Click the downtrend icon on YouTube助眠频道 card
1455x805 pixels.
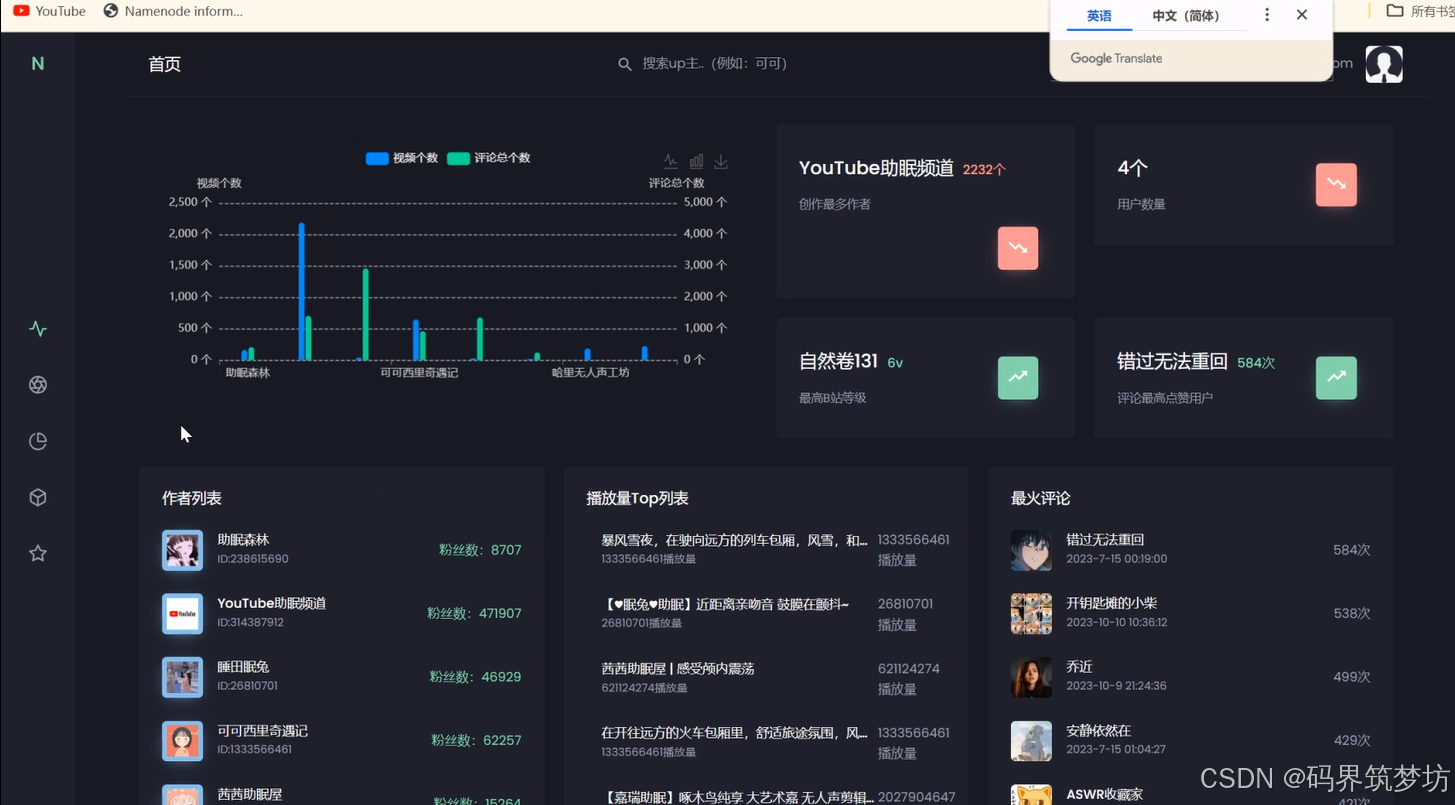tap(1018, 248)
